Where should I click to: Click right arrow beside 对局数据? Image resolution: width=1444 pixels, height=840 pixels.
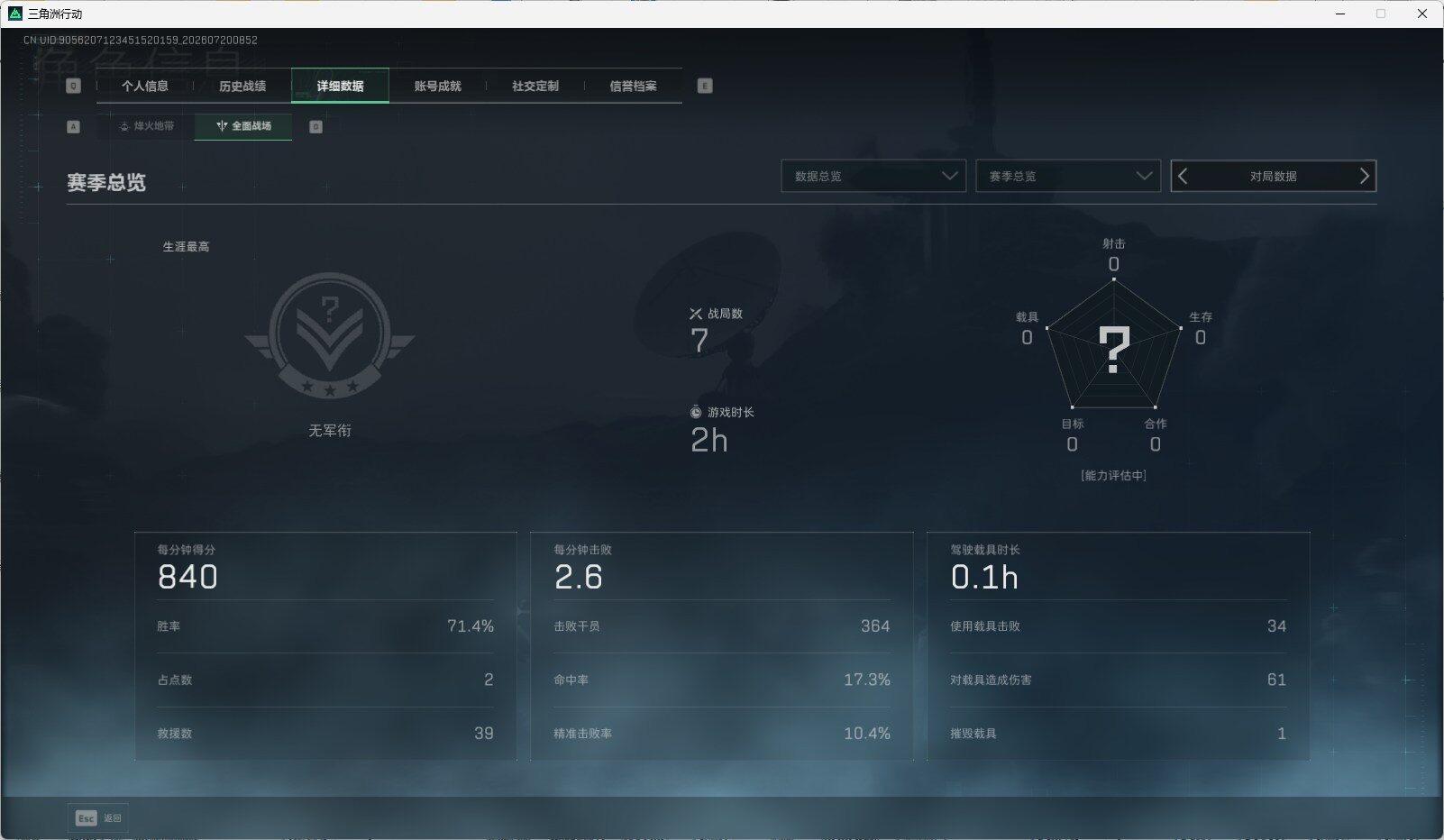1364,177
